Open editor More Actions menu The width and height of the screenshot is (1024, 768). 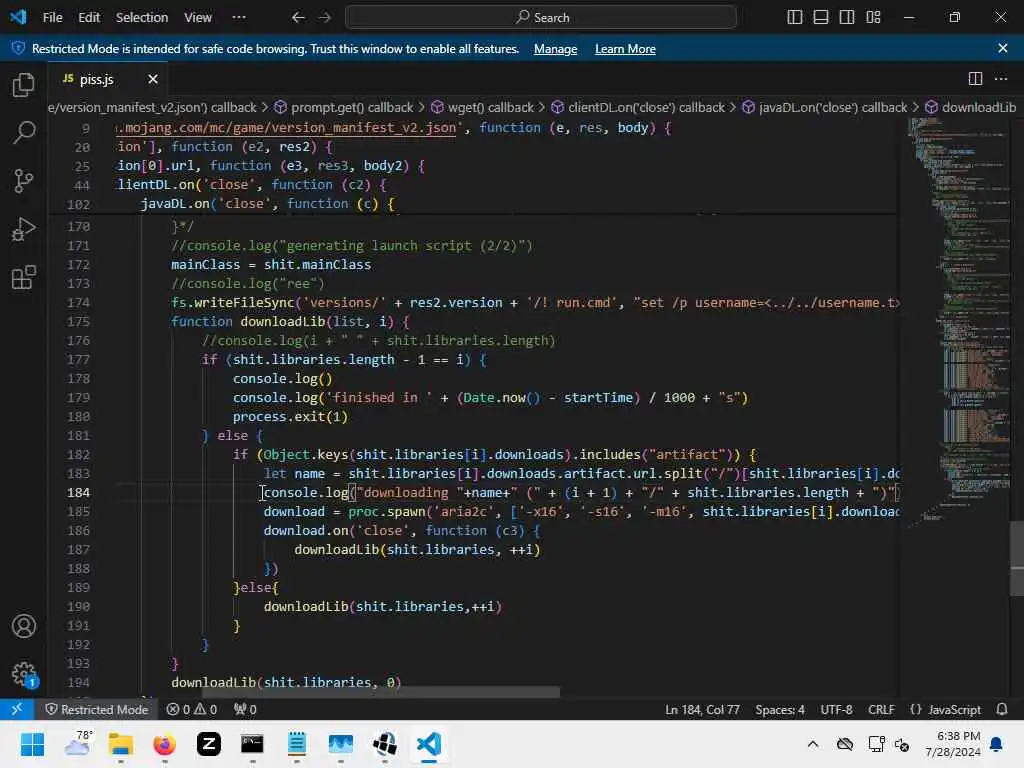click(1001, 79)
